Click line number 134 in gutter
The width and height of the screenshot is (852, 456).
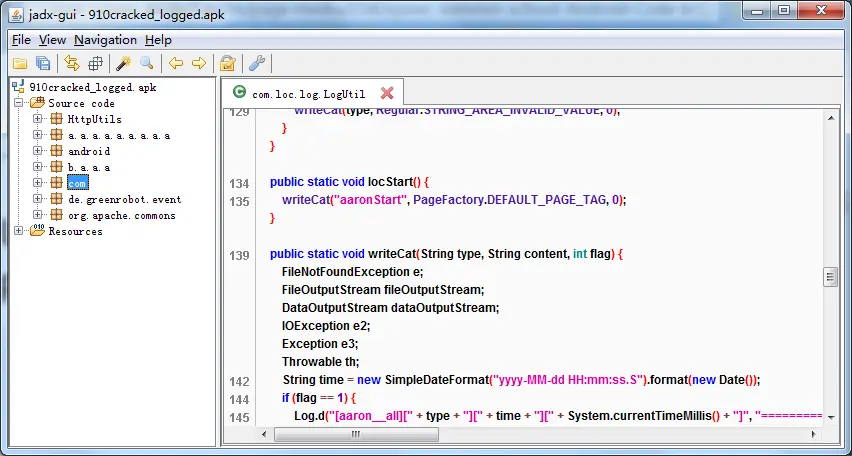239,183
